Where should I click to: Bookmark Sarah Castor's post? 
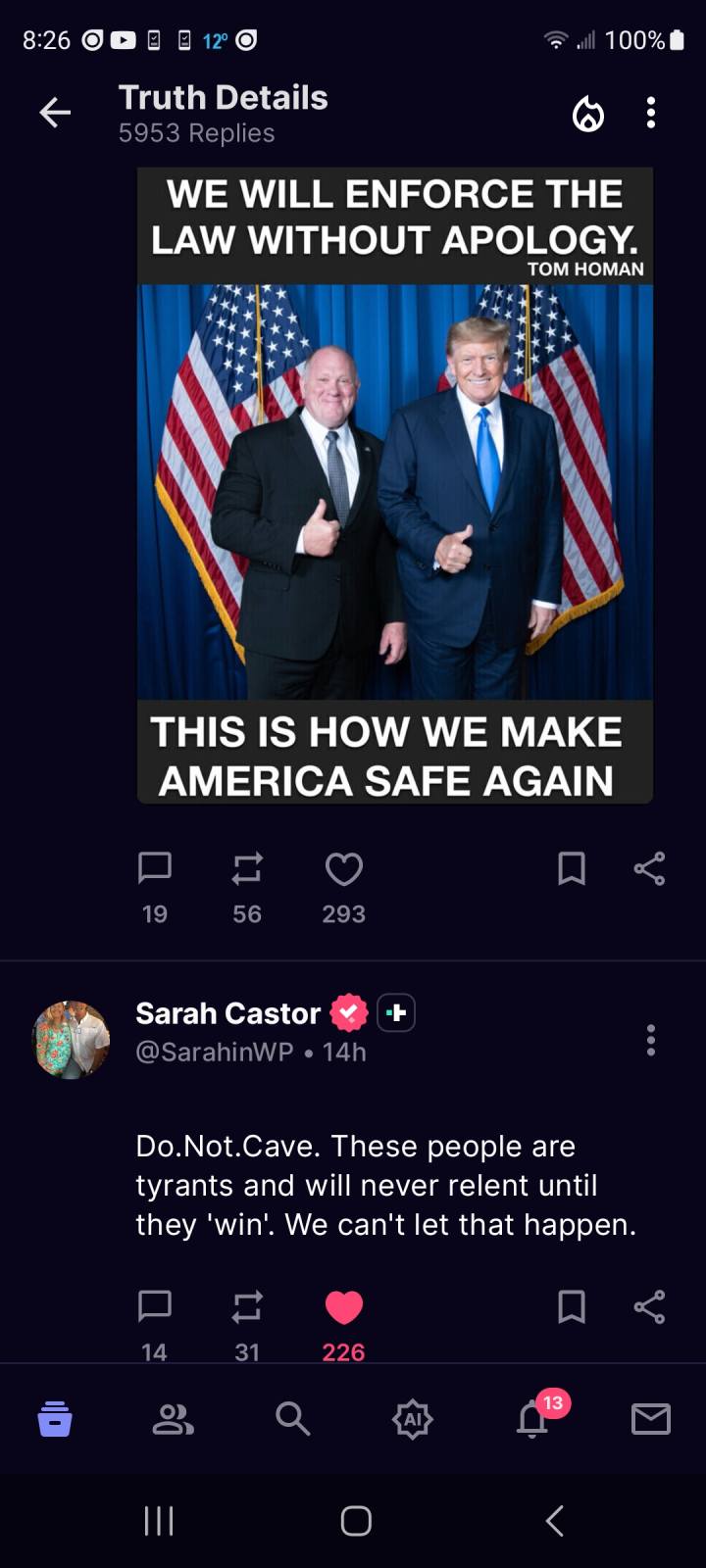tap(572, 1306)
